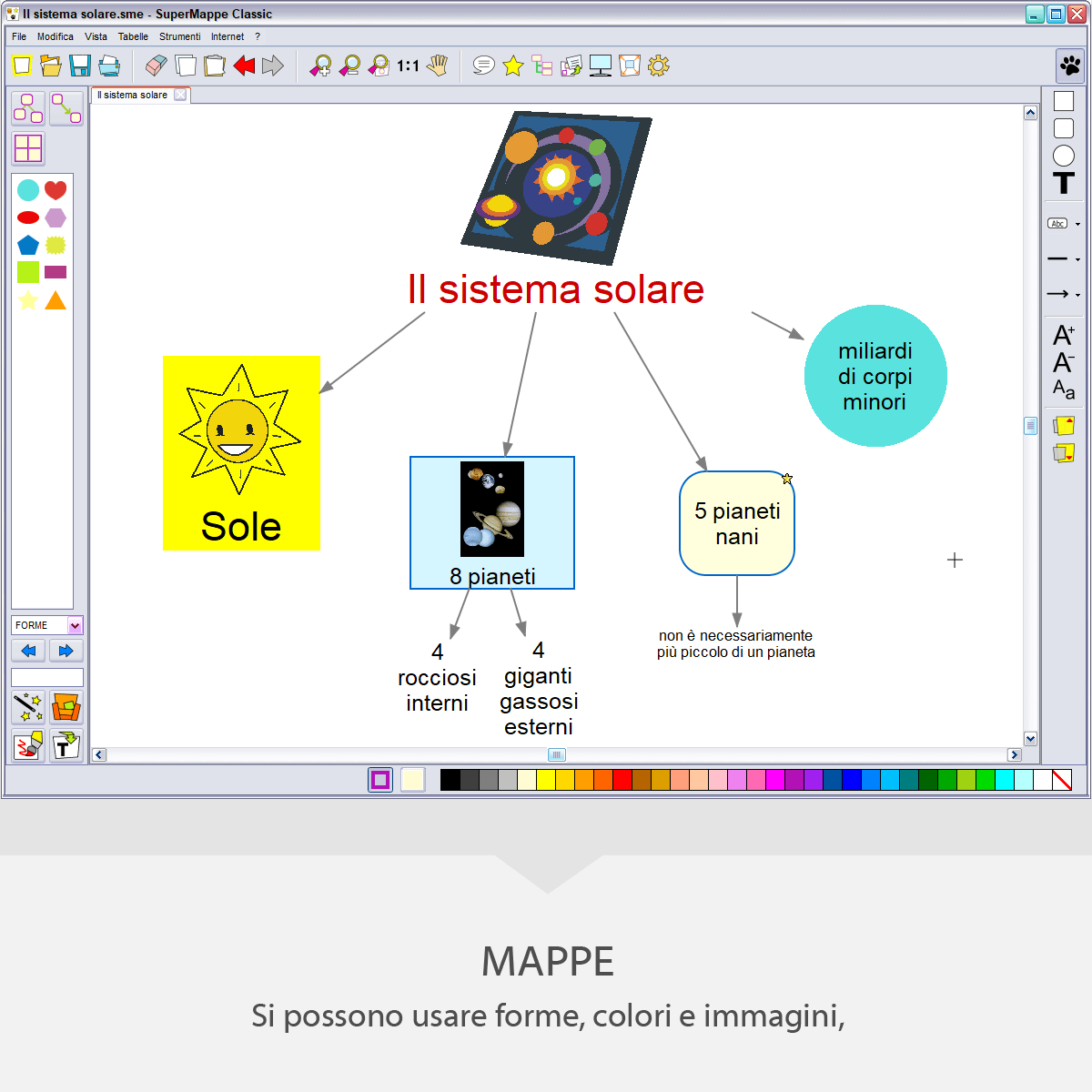The width and height of the screenshot is (1092, 1092).
Task: Pick the red heart shape
Action: 56,189
